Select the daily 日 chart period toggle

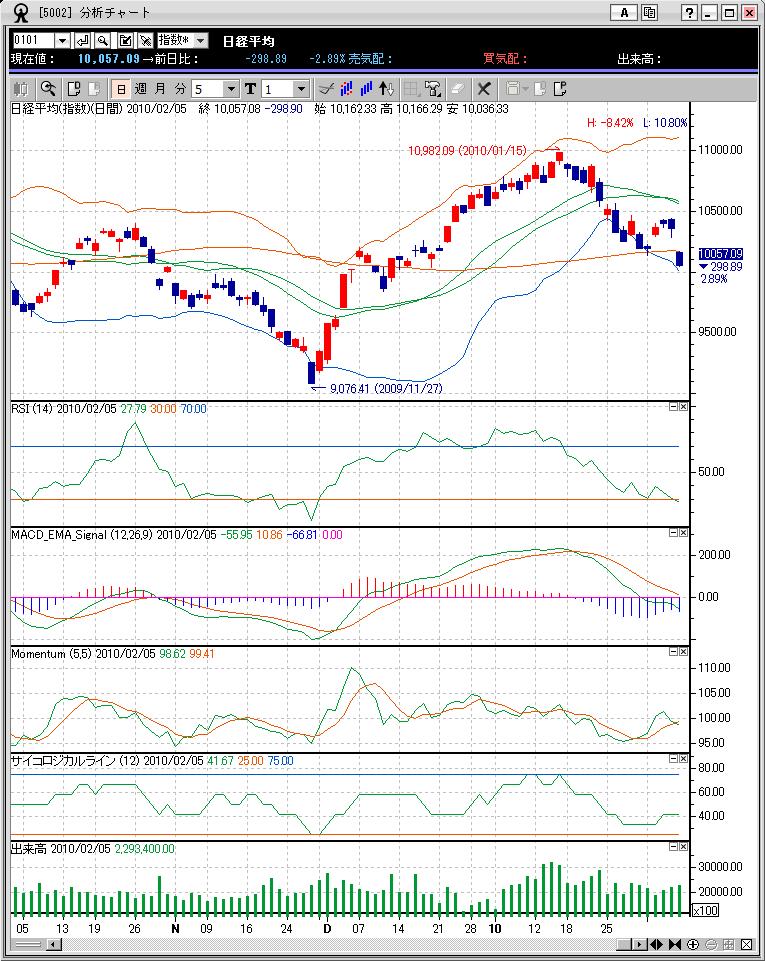[x=121, y=88]
